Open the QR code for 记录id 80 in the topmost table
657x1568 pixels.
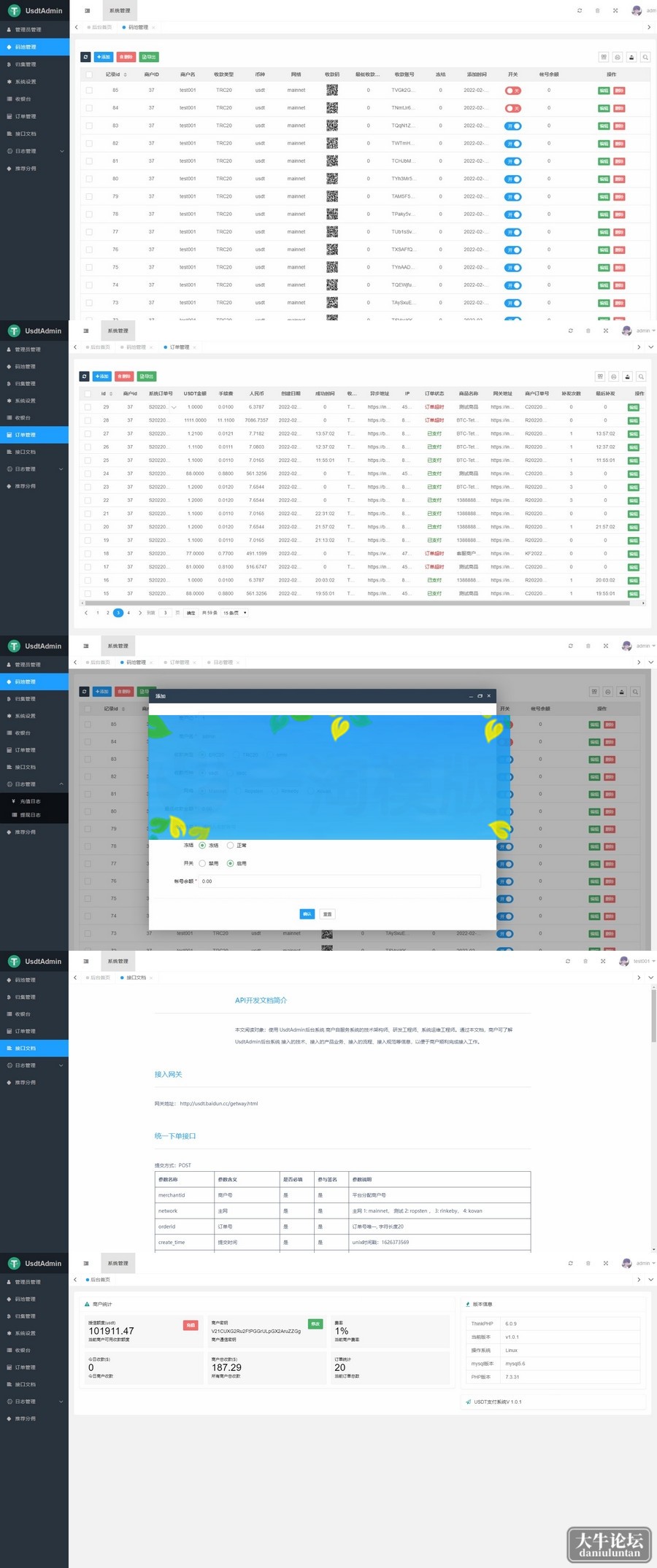(x=332, y=179)
